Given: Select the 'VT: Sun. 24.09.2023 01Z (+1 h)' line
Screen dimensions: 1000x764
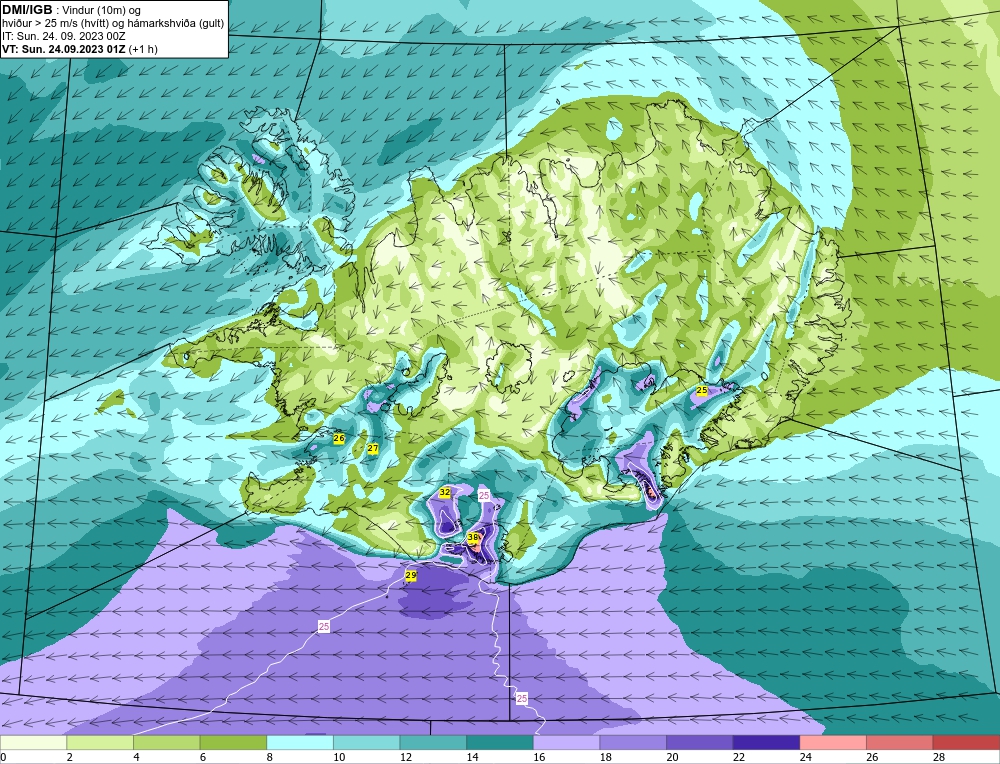Looking at the screenshot, I should (x=80, y=48).
